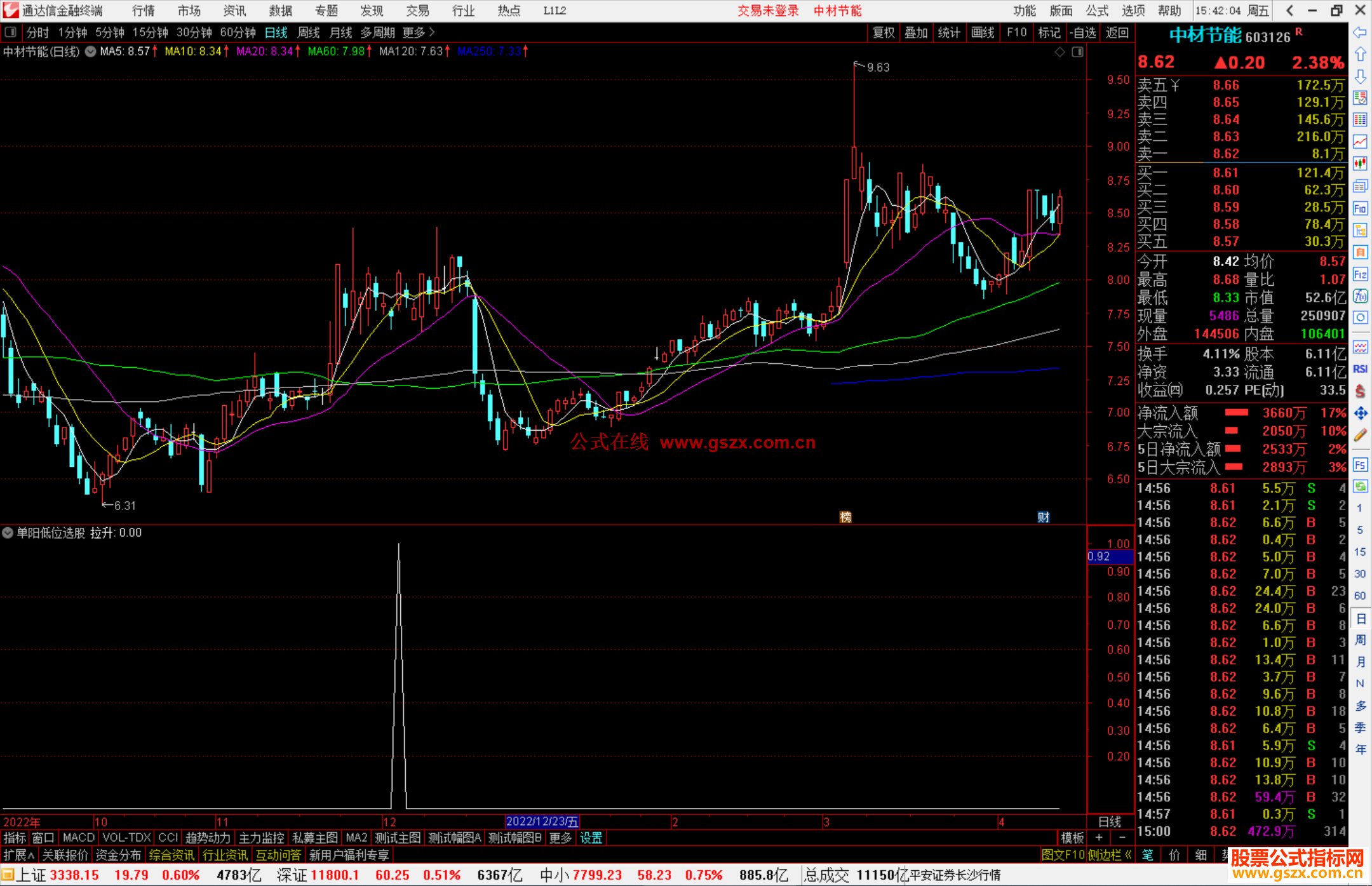Image resolution: width=1372 pixels, height=886 pixels.
Task: Click the red line trend chart sidebar icon
Action: (1359, 142)
